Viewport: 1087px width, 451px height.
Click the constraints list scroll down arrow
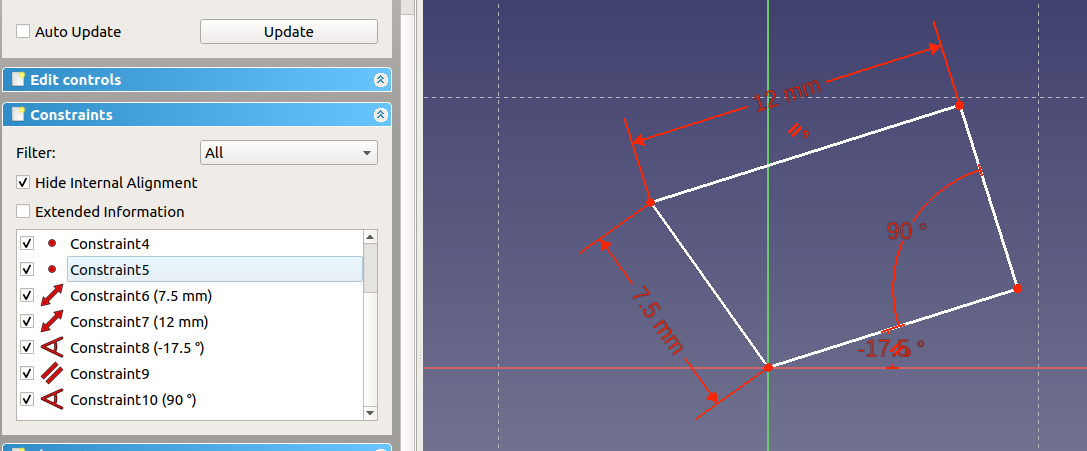[x=370, y=412]
